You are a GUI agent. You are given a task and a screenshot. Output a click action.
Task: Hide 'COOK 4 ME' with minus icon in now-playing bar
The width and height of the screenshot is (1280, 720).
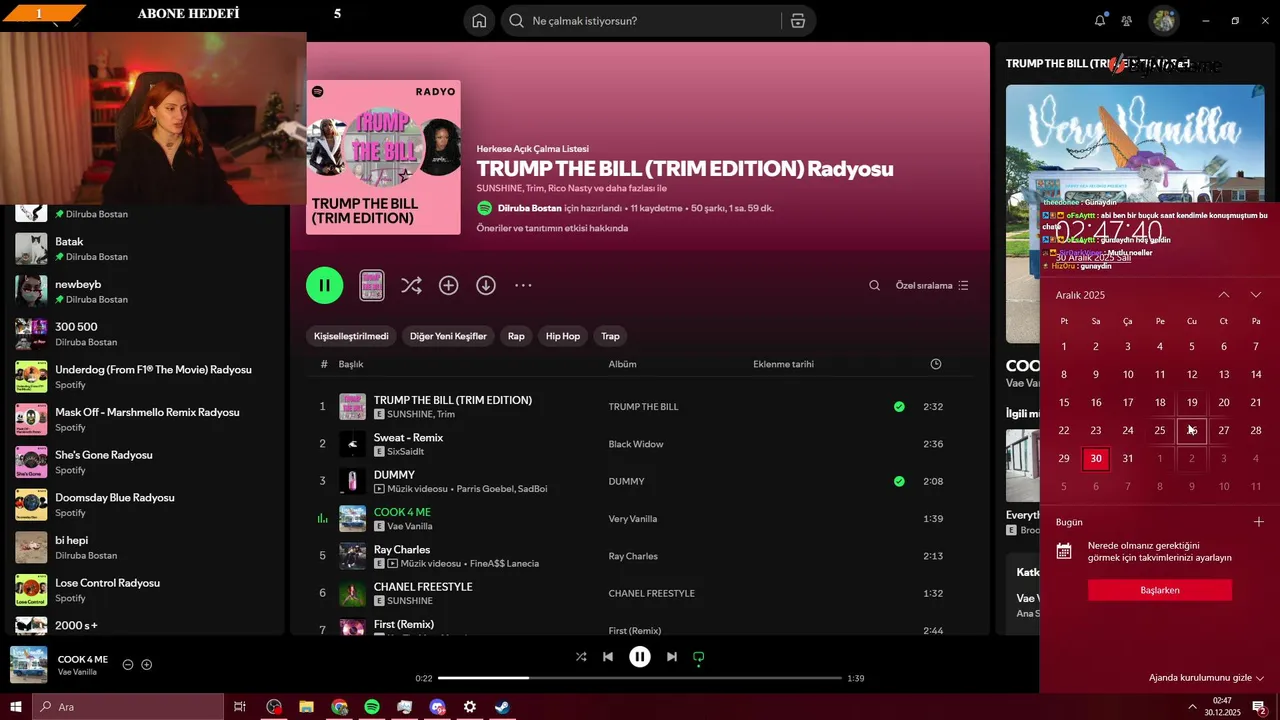coord(128,665)
